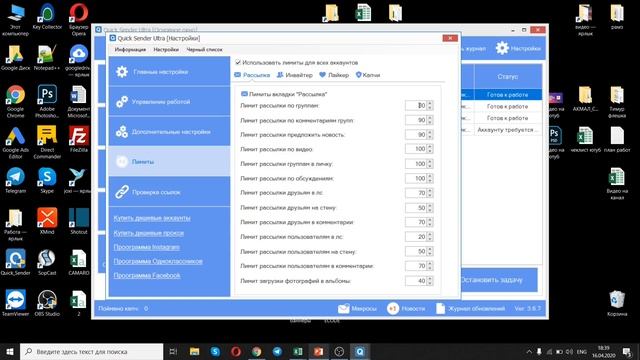Switch to the Лайкер tab

tap(334, 75)
